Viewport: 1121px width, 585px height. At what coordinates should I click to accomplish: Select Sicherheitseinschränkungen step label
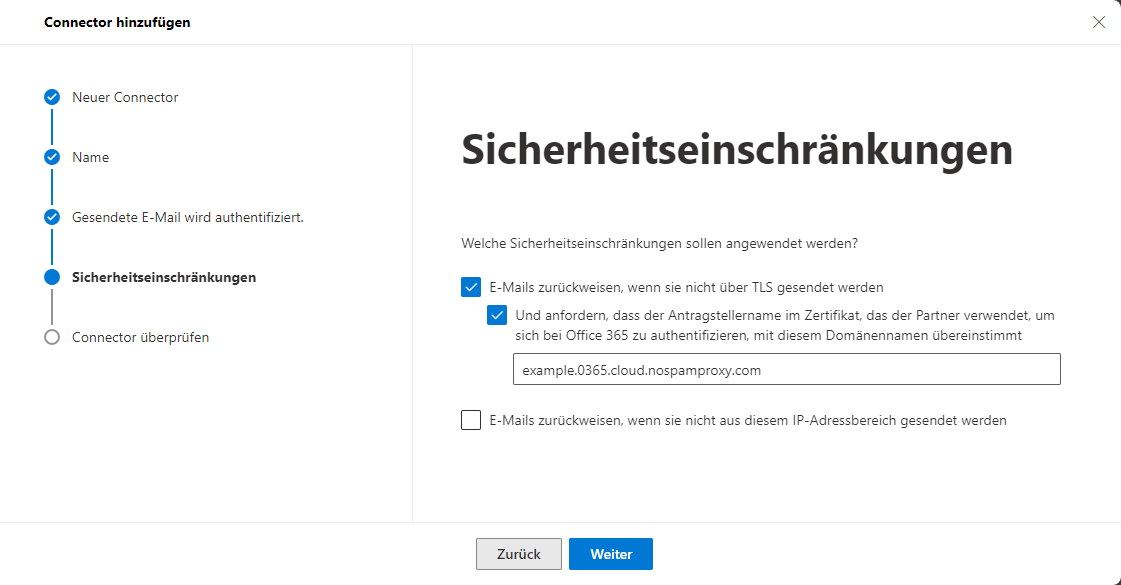(x=164, y=277)
